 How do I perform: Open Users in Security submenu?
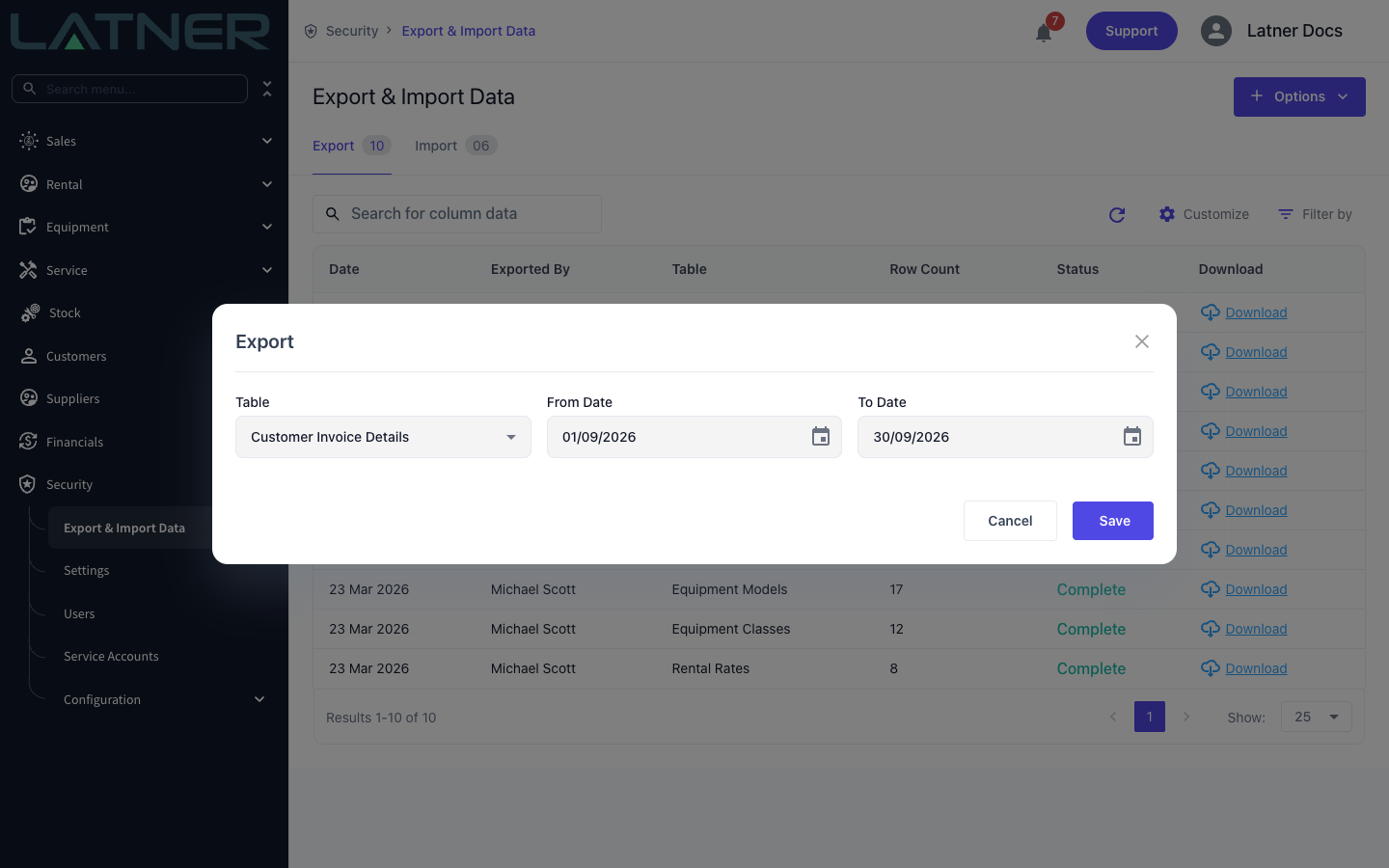pos(79,614)
